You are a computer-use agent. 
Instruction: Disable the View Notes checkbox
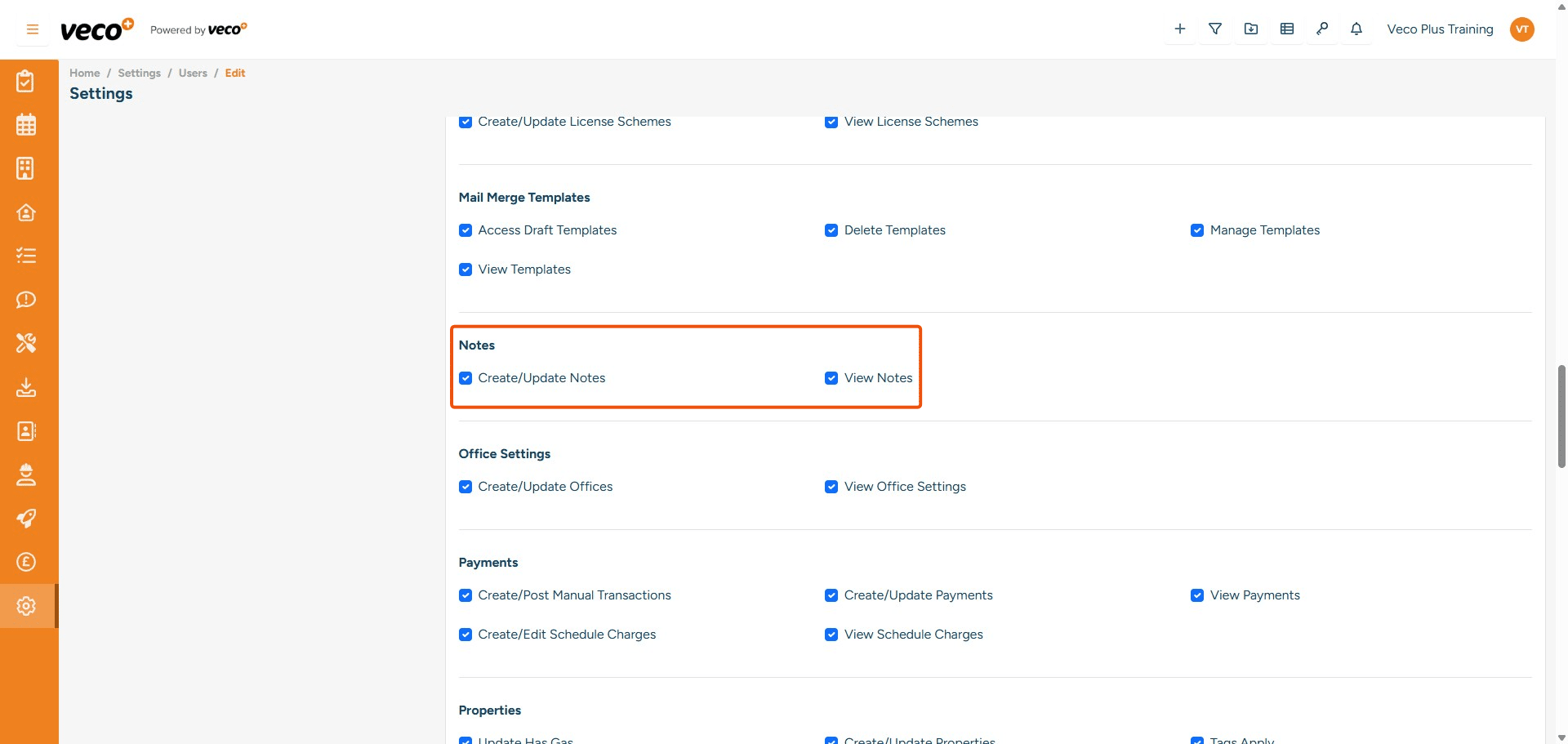[831, 377]
